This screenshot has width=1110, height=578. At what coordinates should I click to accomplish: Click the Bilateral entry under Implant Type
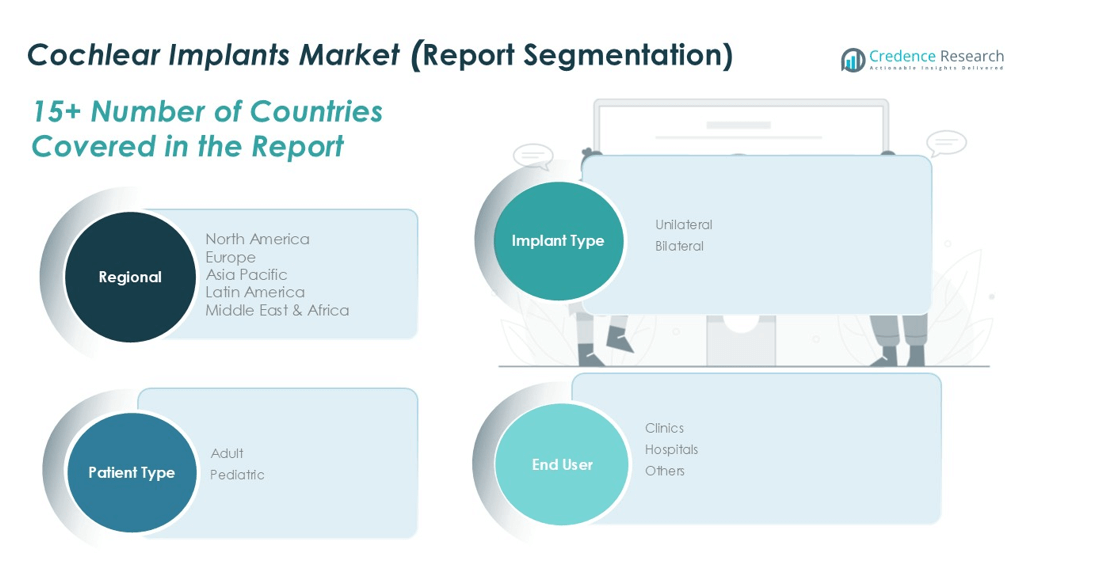click(x=680, y=246)
